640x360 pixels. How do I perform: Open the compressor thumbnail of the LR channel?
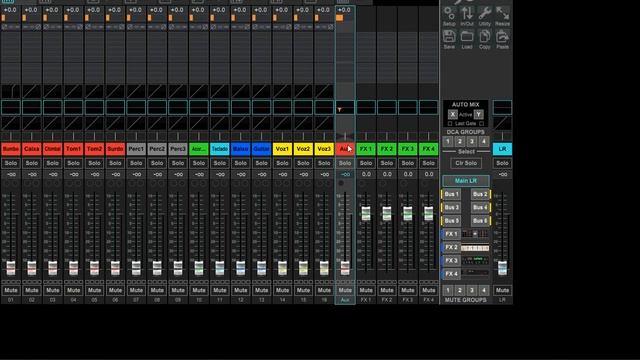click(502, 123)
